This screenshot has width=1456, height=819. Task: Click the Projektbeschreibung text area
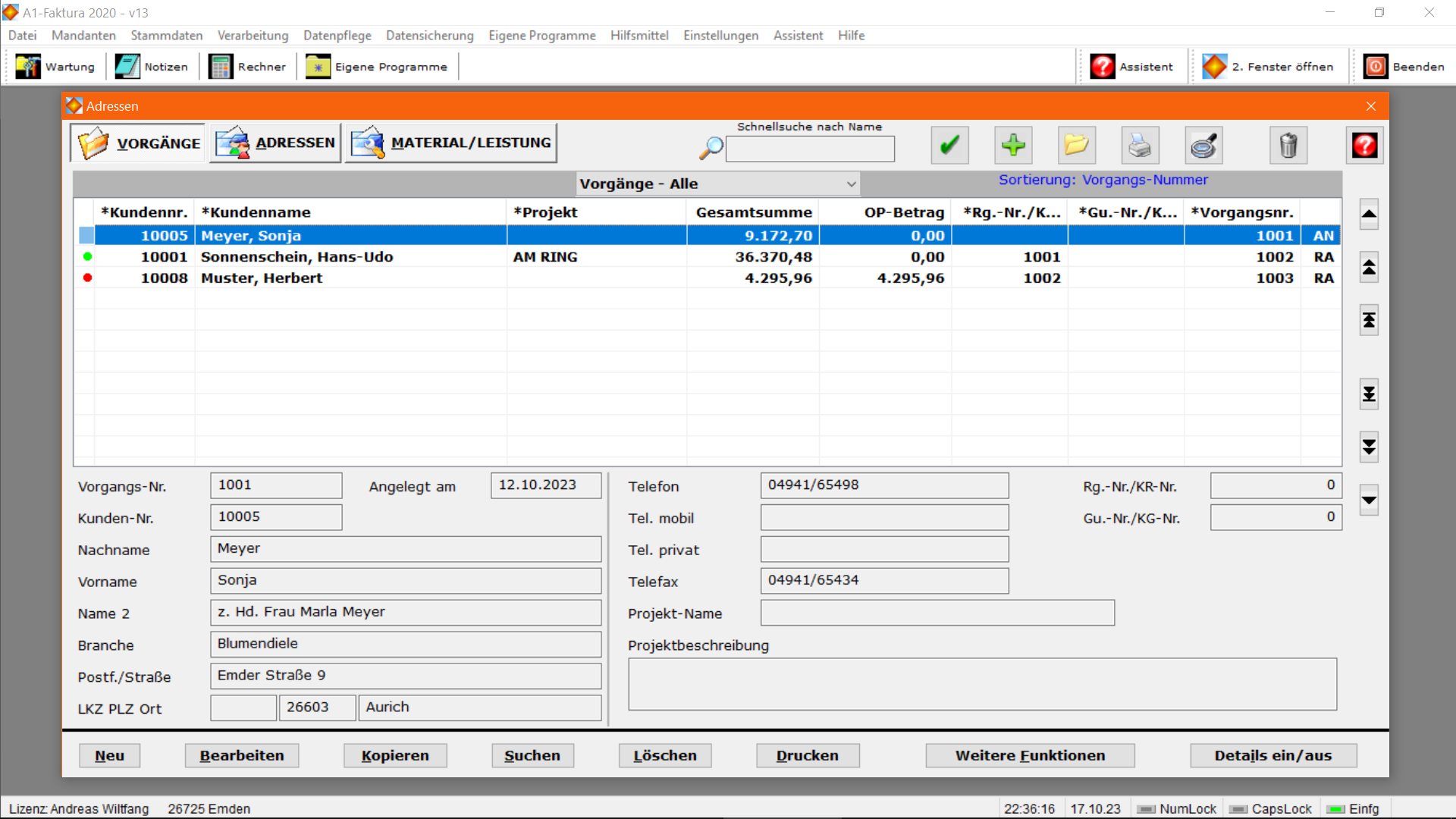(982, 684)
